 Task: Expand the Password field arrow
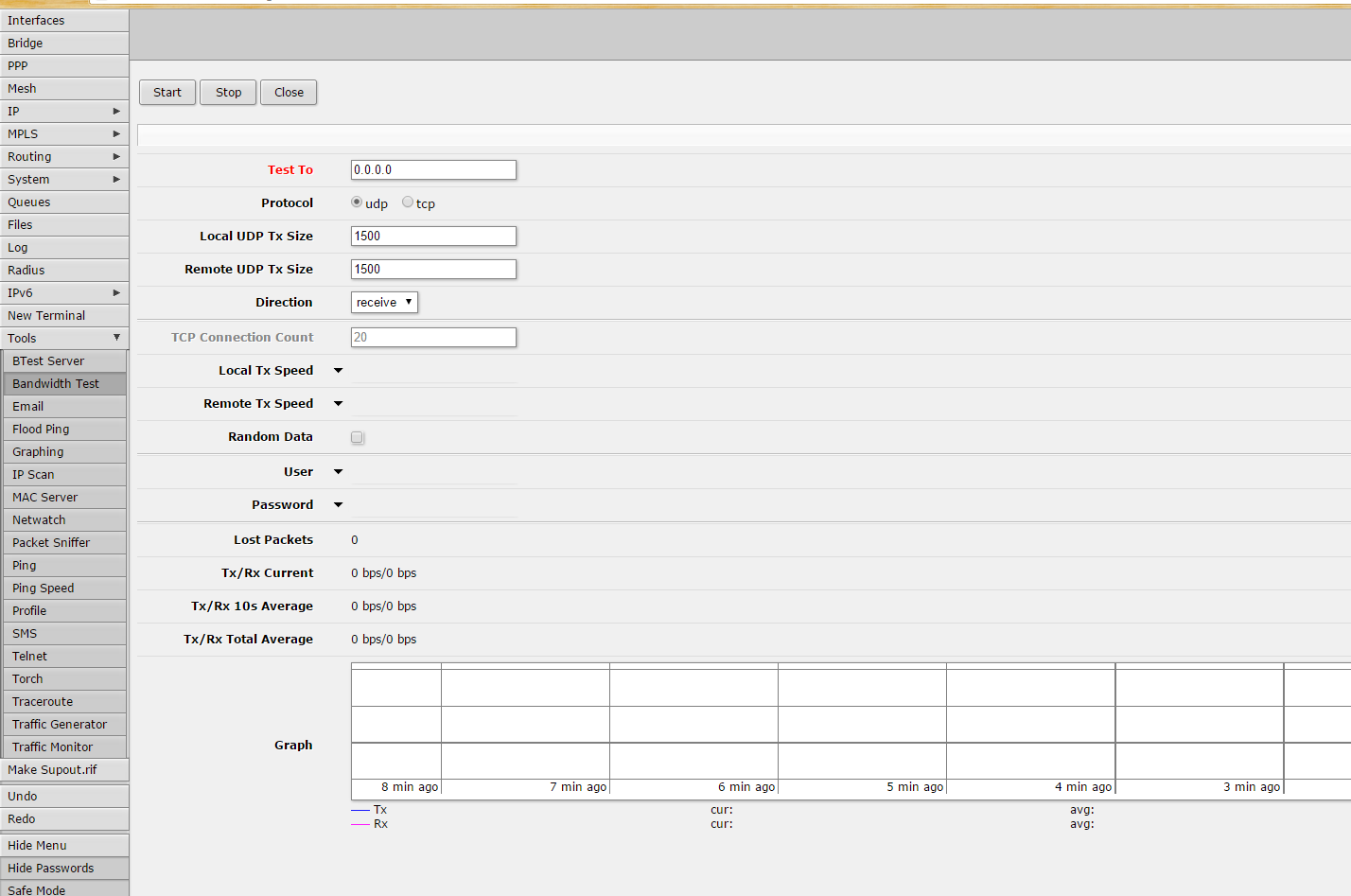[338, 505]
